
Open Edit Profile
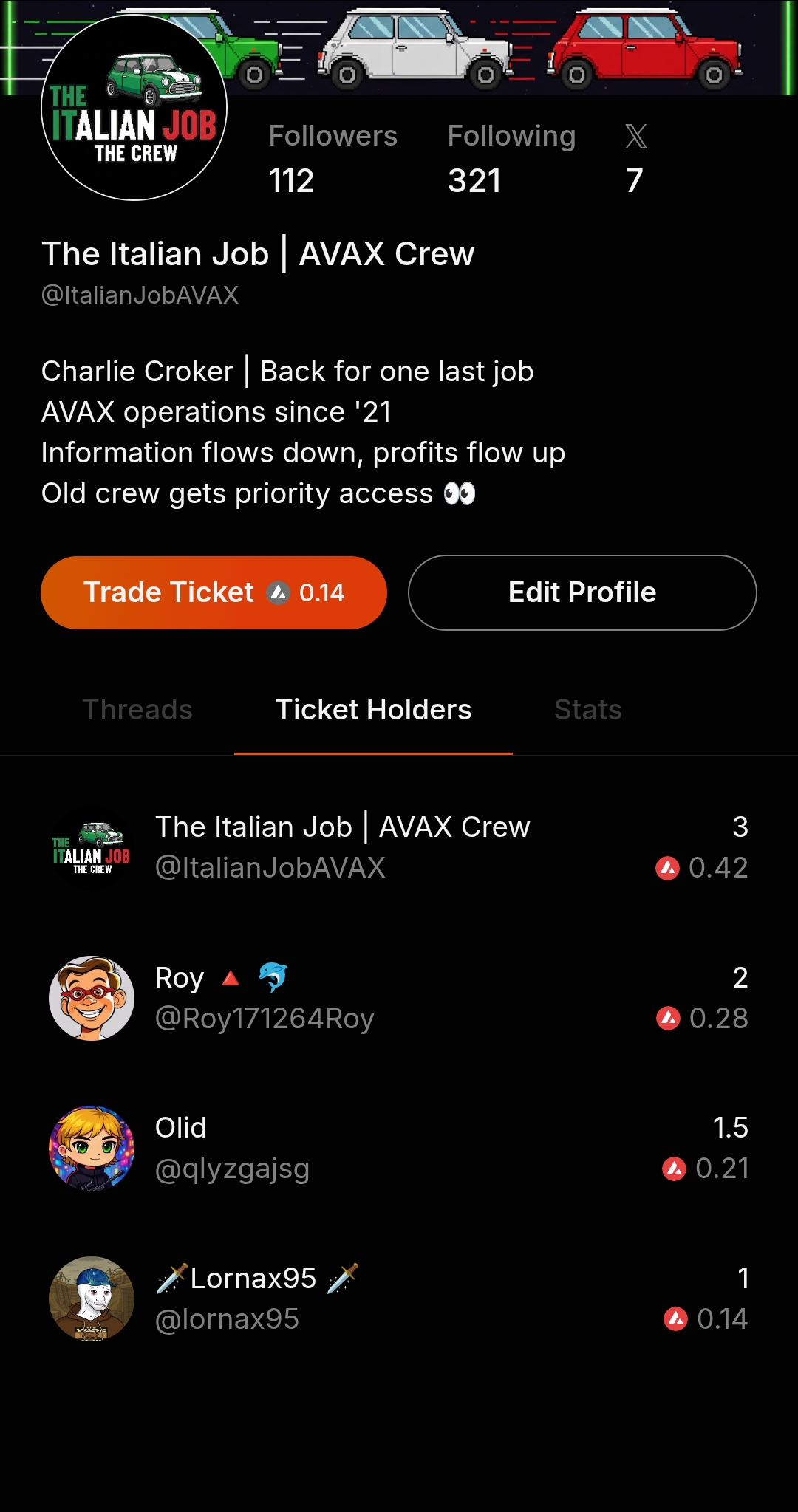(582, 592)
